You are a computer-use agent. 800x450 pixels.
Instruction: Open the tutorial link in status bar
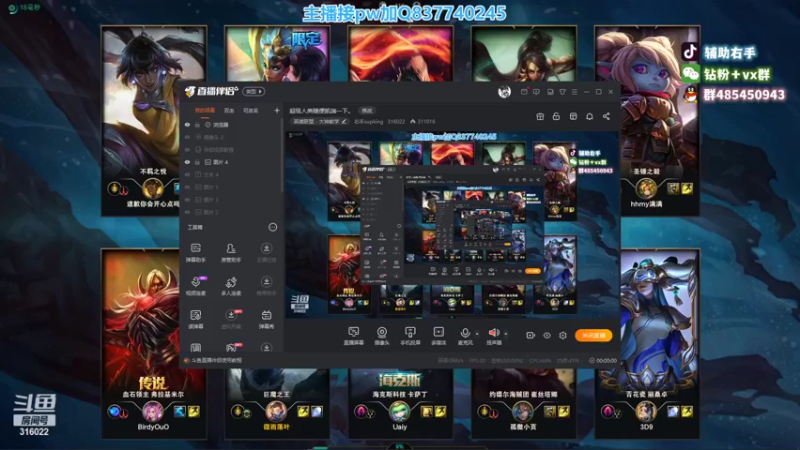[x=216, y=361]
